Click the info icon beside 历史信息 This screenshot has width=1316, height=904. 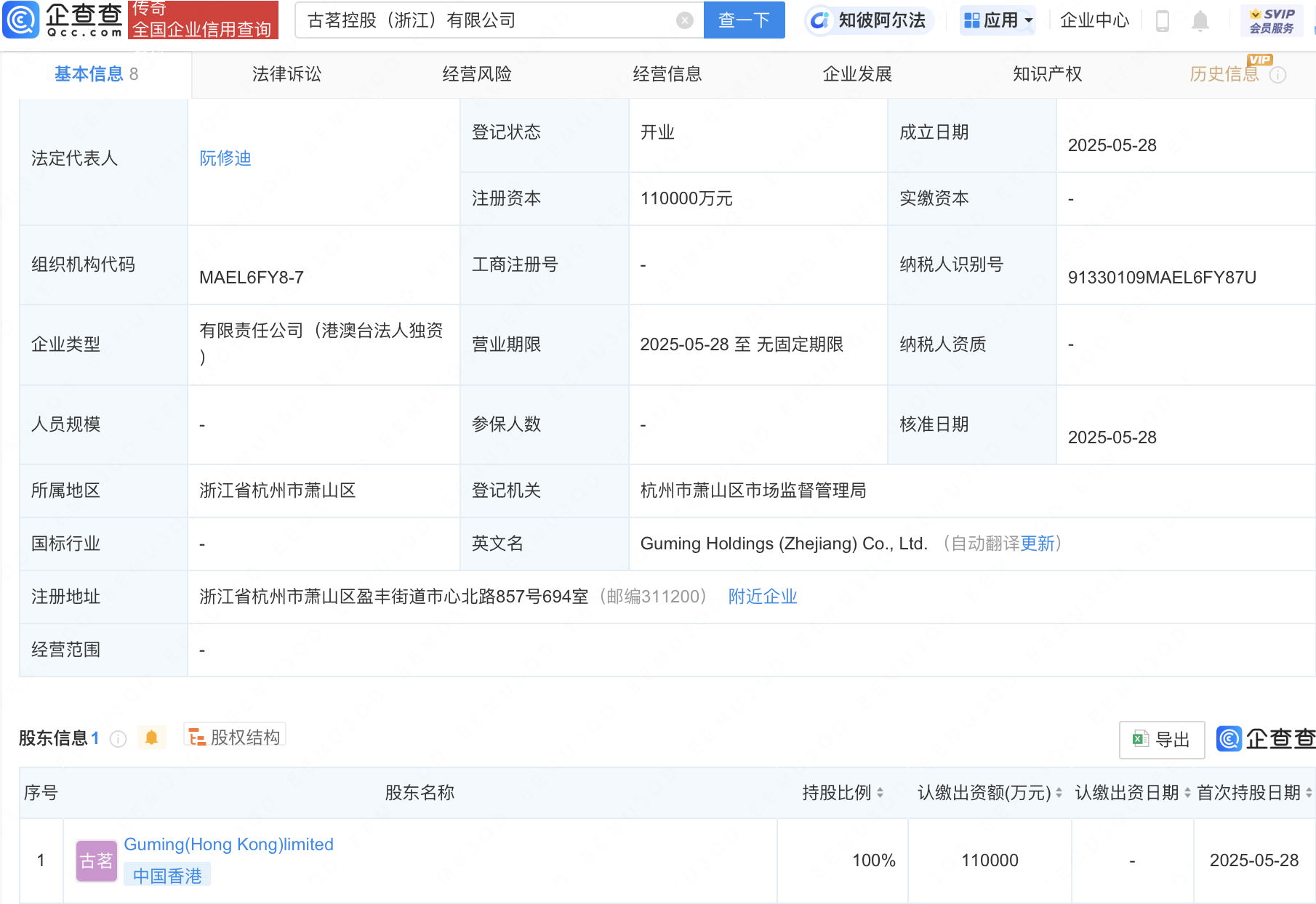1277,75
